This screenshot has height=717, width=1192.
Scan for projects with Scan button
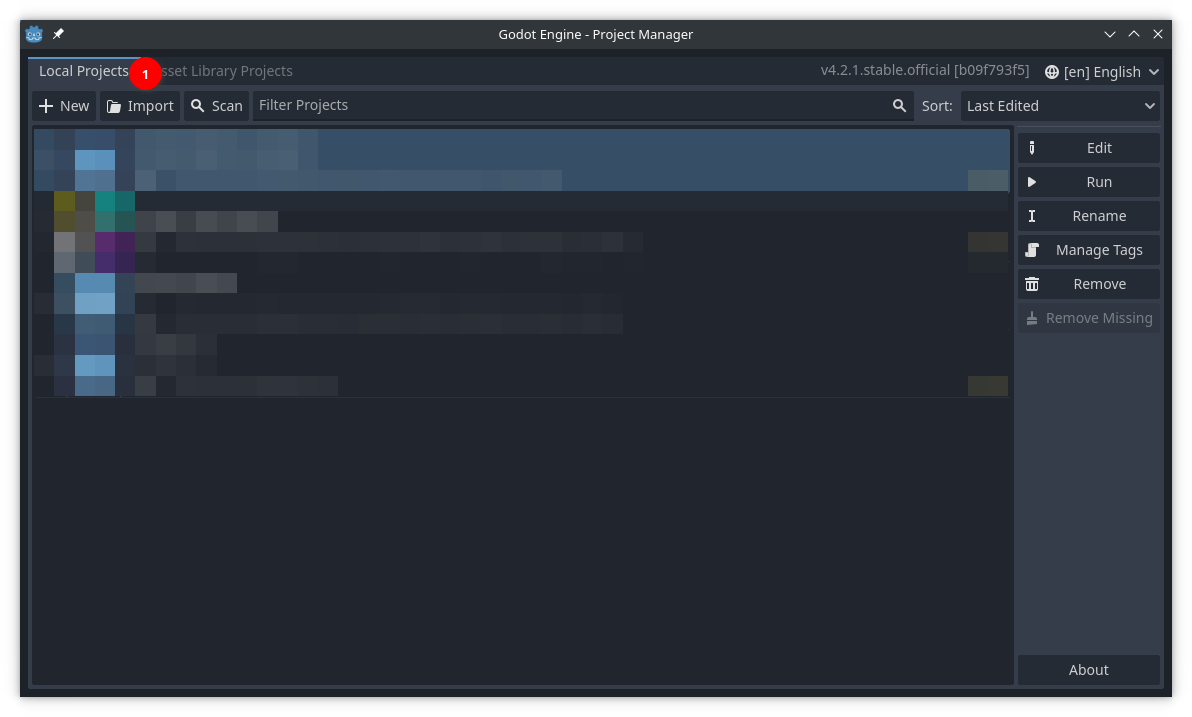pos(217,106)
